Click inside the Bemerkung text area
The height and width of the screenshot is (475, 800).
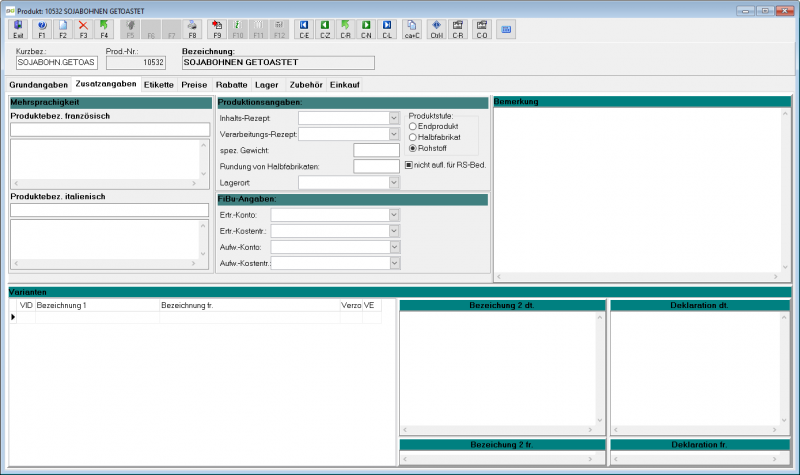coord(638,190)
